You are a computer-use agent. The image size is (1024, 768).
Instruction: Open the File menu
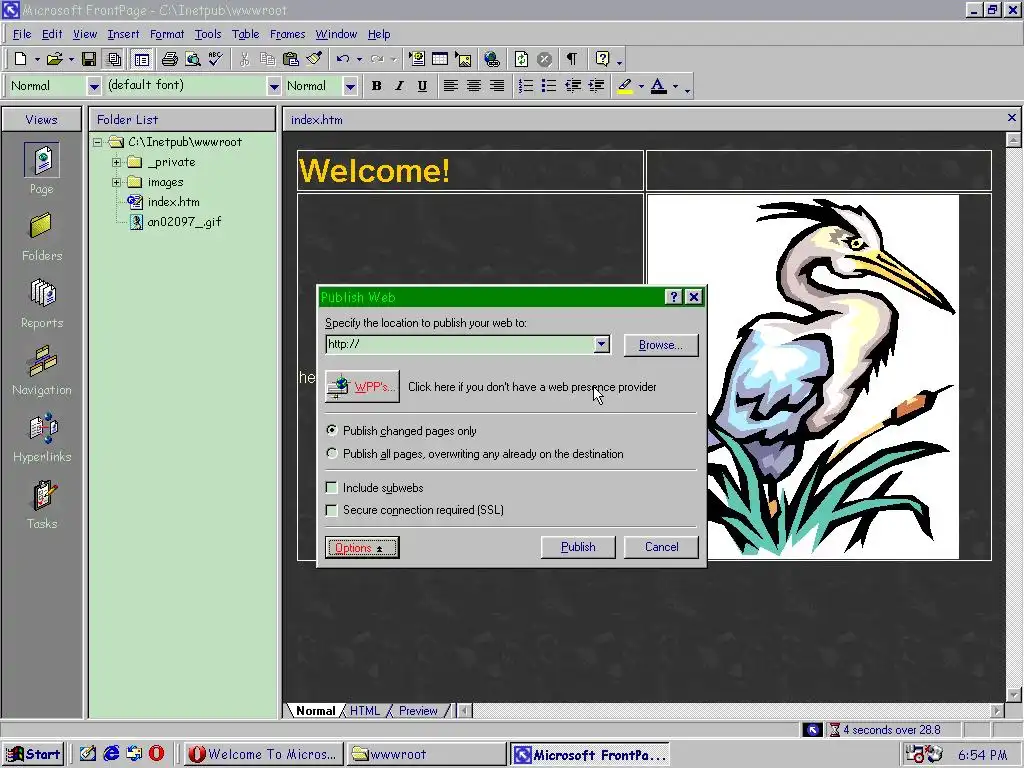22,34
